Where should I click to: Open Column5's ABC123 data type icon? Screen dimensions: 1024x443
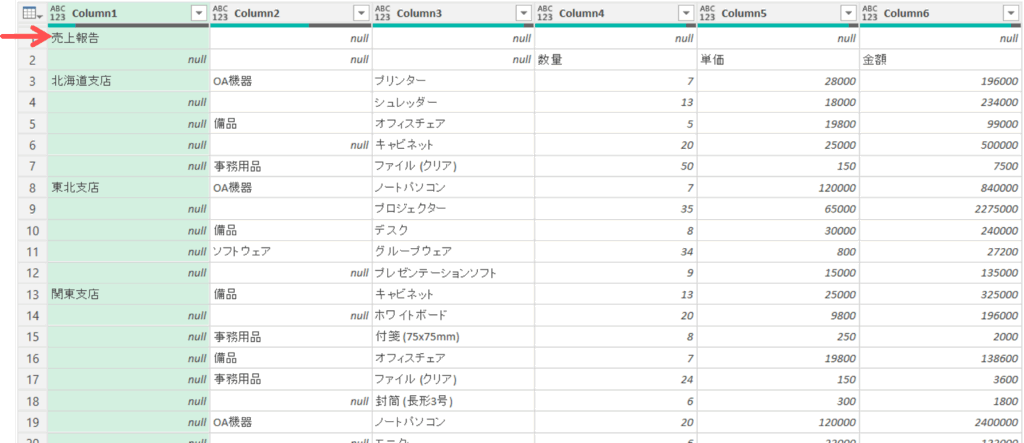click(x=708, y=13)
